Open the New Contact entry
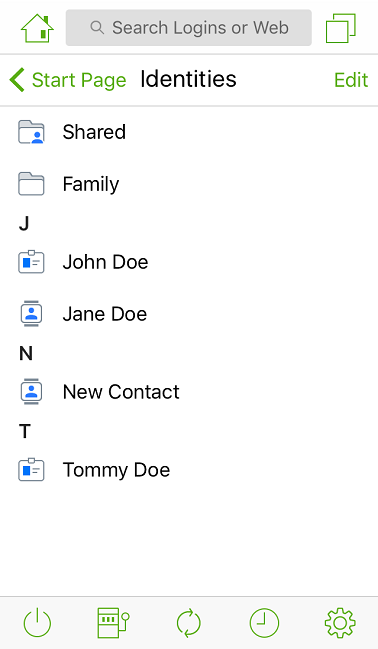Screen dimensions: 378x649 click(x=189, y=392)
